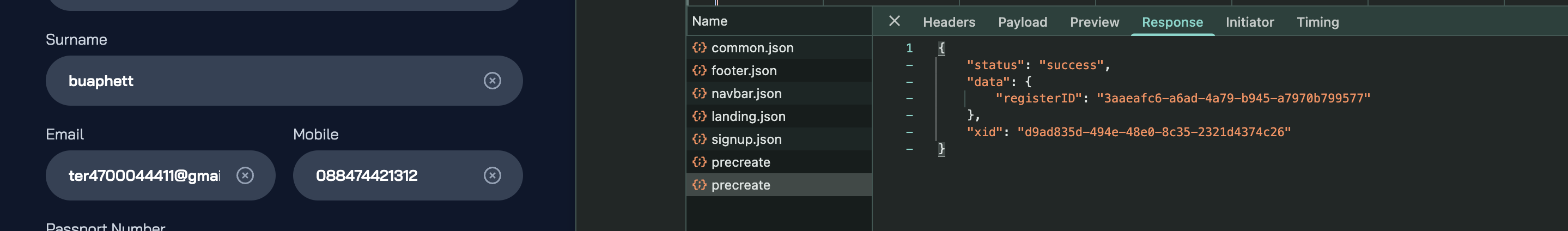Select the Response tab

tap(1172, 22)
